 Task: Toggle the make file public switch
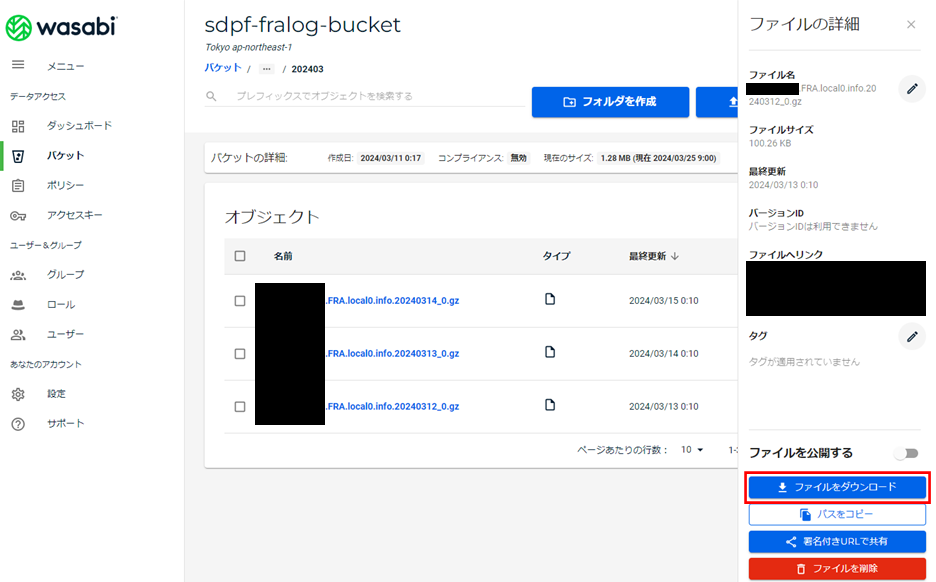tap(906, 454)
